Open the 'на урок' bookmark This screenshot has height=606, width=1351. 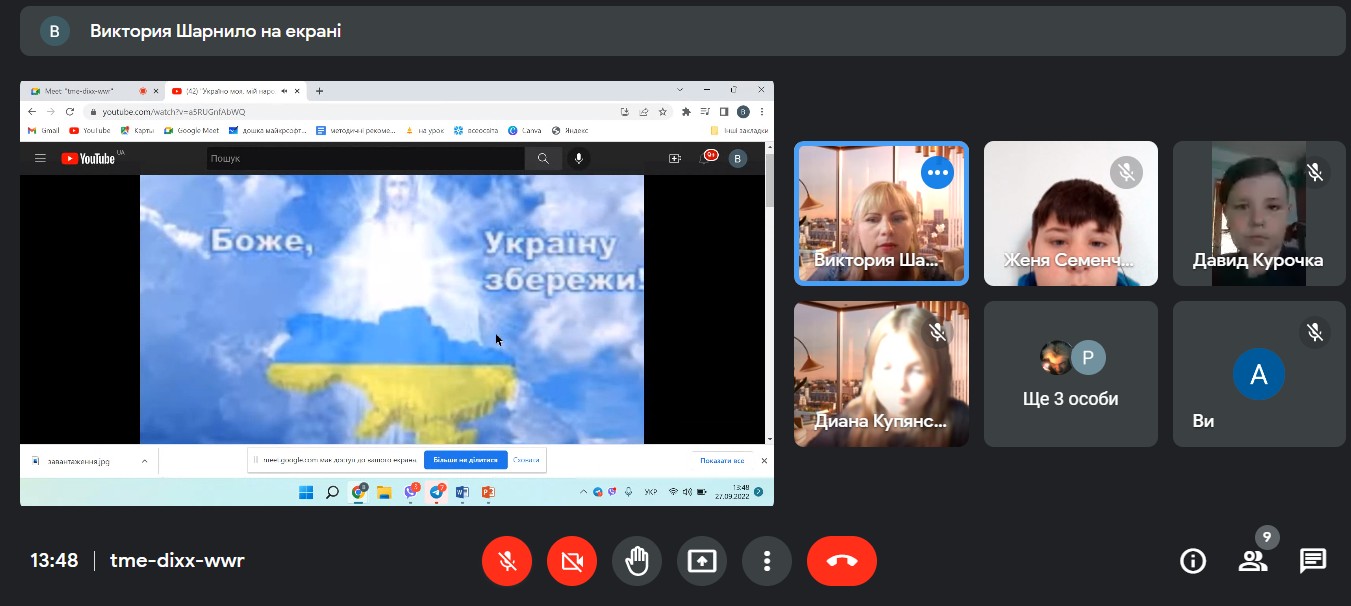pos(426,130)
